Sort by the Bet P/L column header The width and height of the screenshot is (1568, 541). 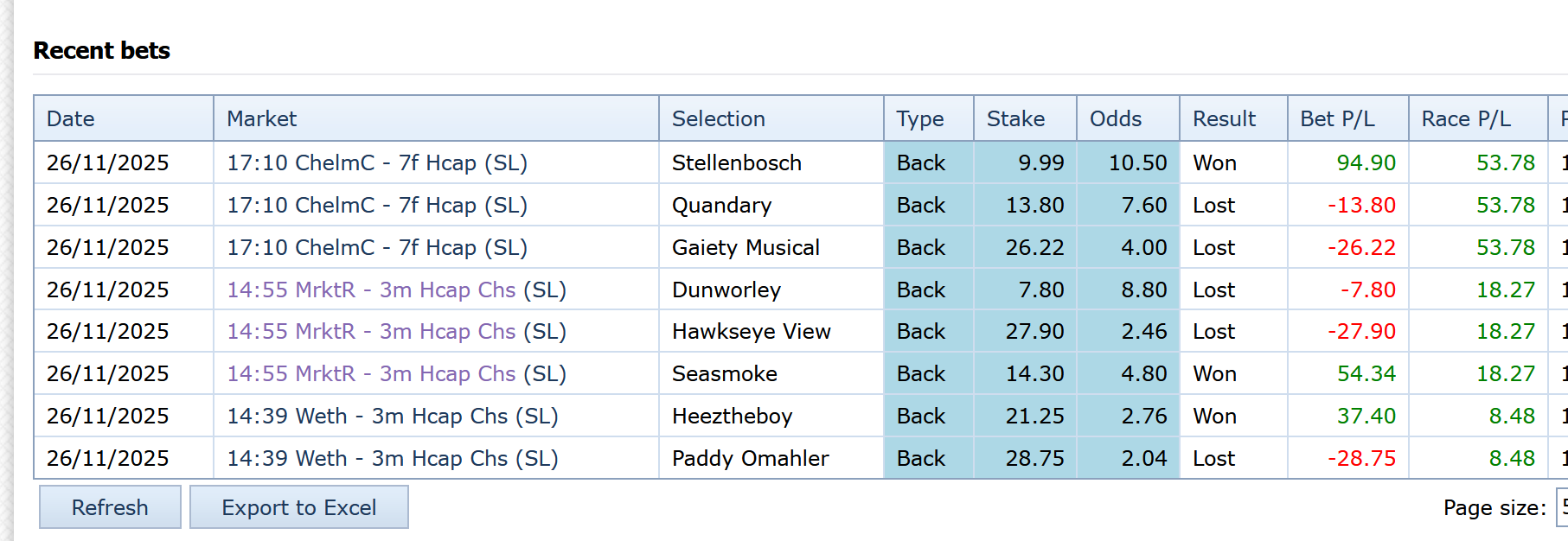coord(1337,118)
